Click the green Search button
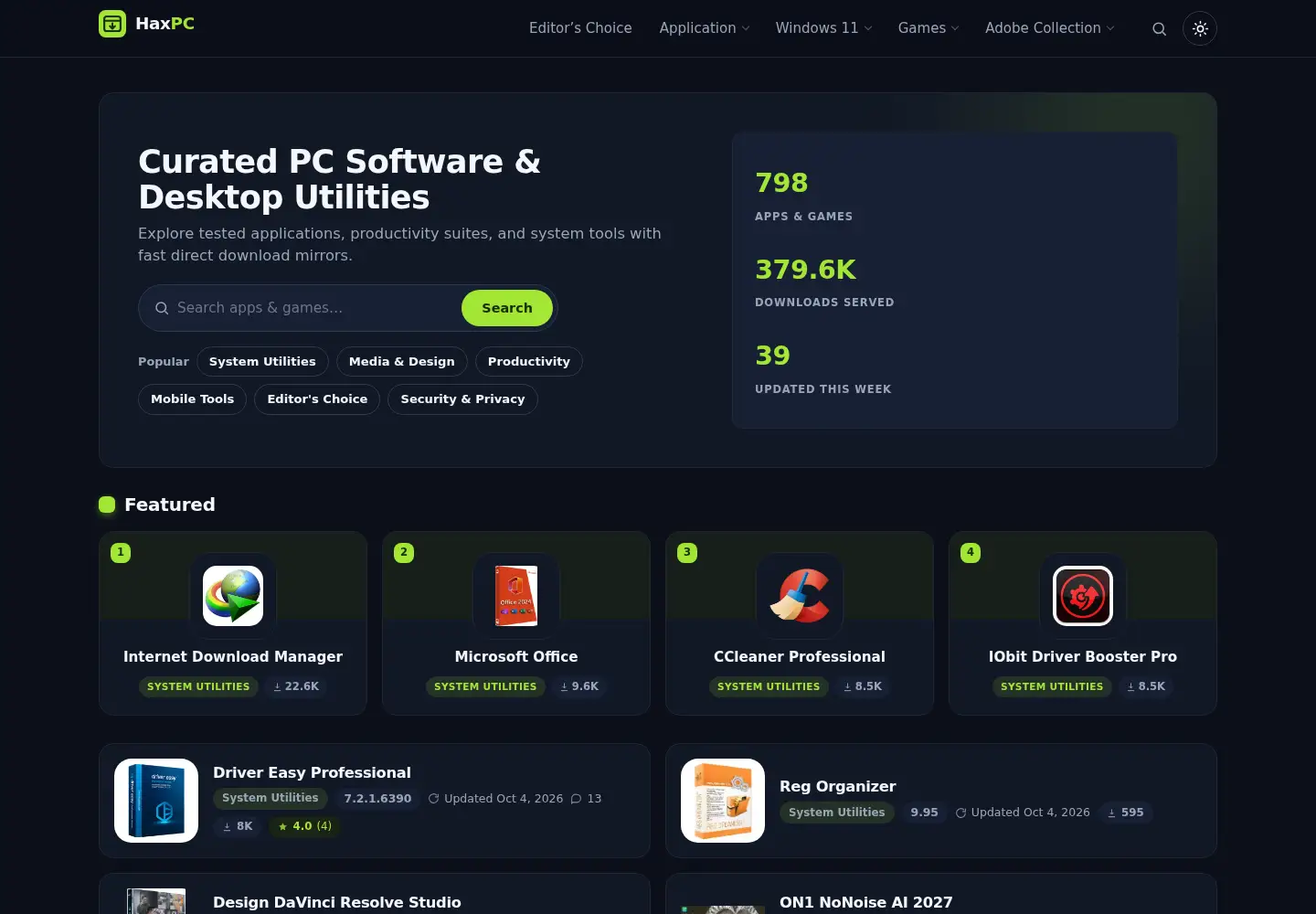 coord(507,308)
